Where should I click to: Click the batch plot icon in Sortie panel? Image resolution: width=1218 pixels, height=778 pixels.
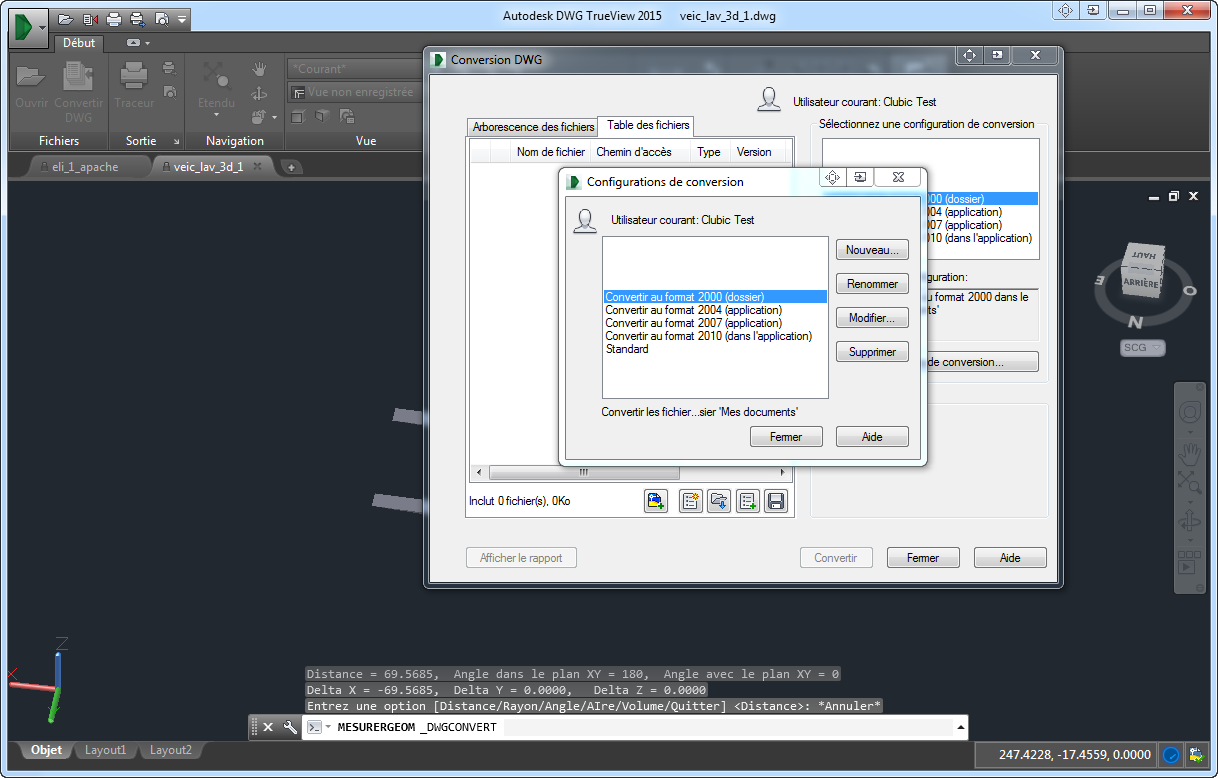click(x=169, y=68)
